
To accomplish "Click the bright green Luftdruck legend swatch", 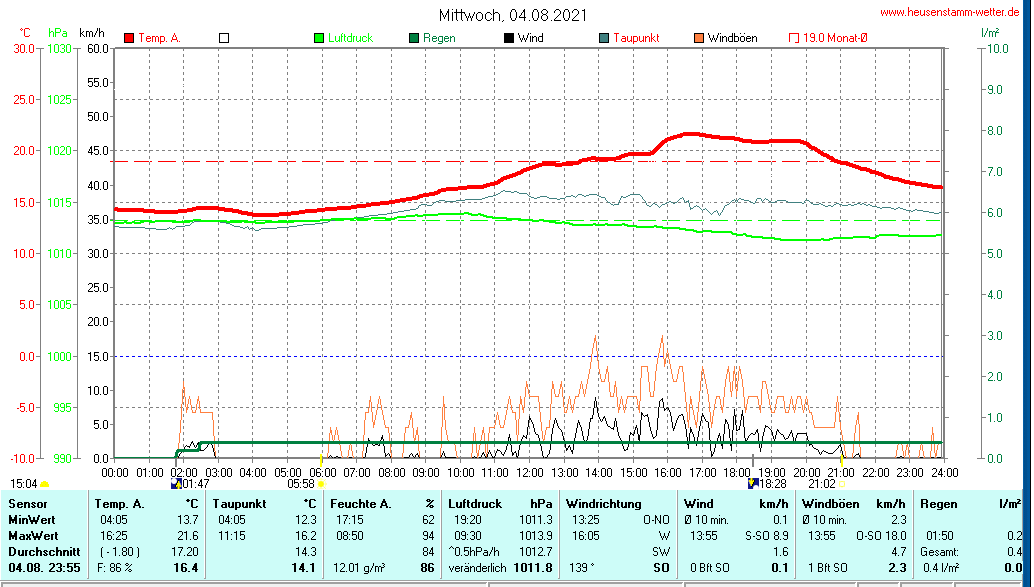I will click(x=319, y=38).
